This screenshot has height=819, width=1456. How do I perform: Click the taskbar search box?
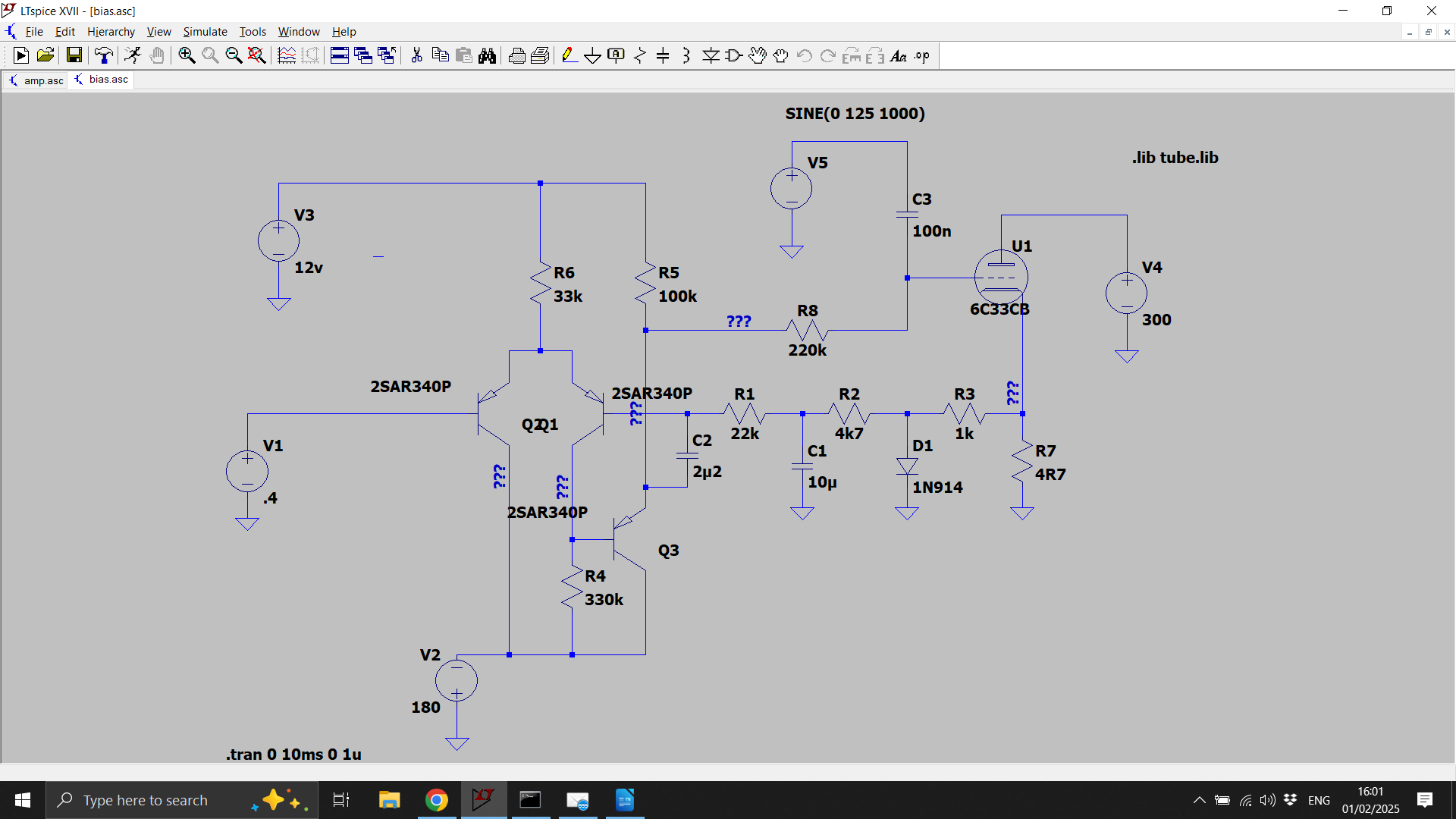tap(182, 800)
